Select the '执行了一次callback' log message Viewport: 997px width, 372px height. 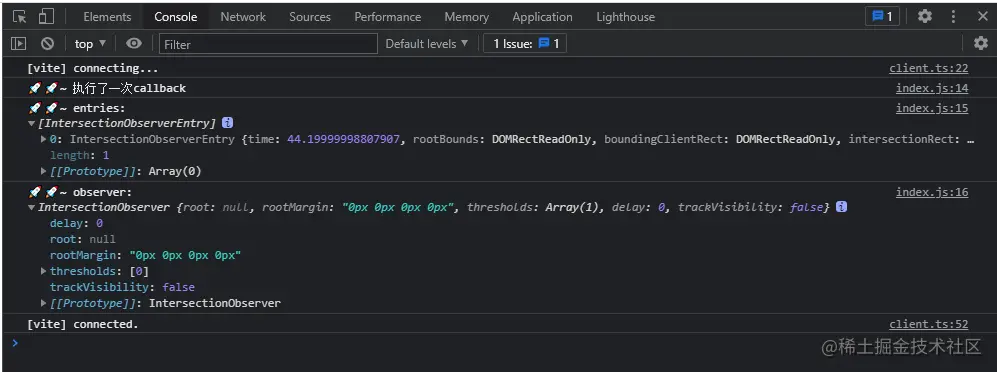(129, 88)
